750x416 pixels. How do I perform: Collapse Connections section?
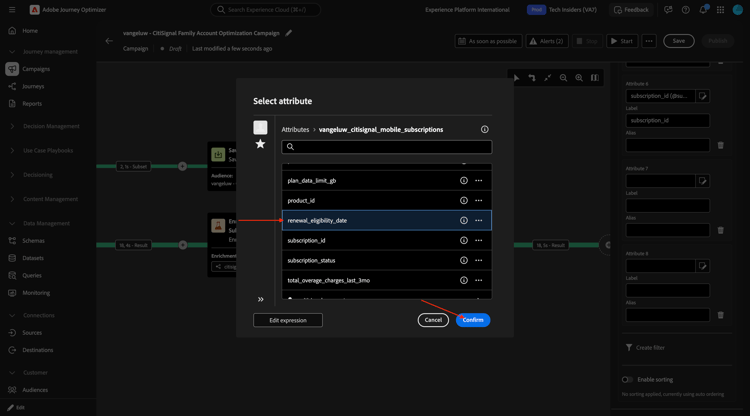[x=12, y=316]
